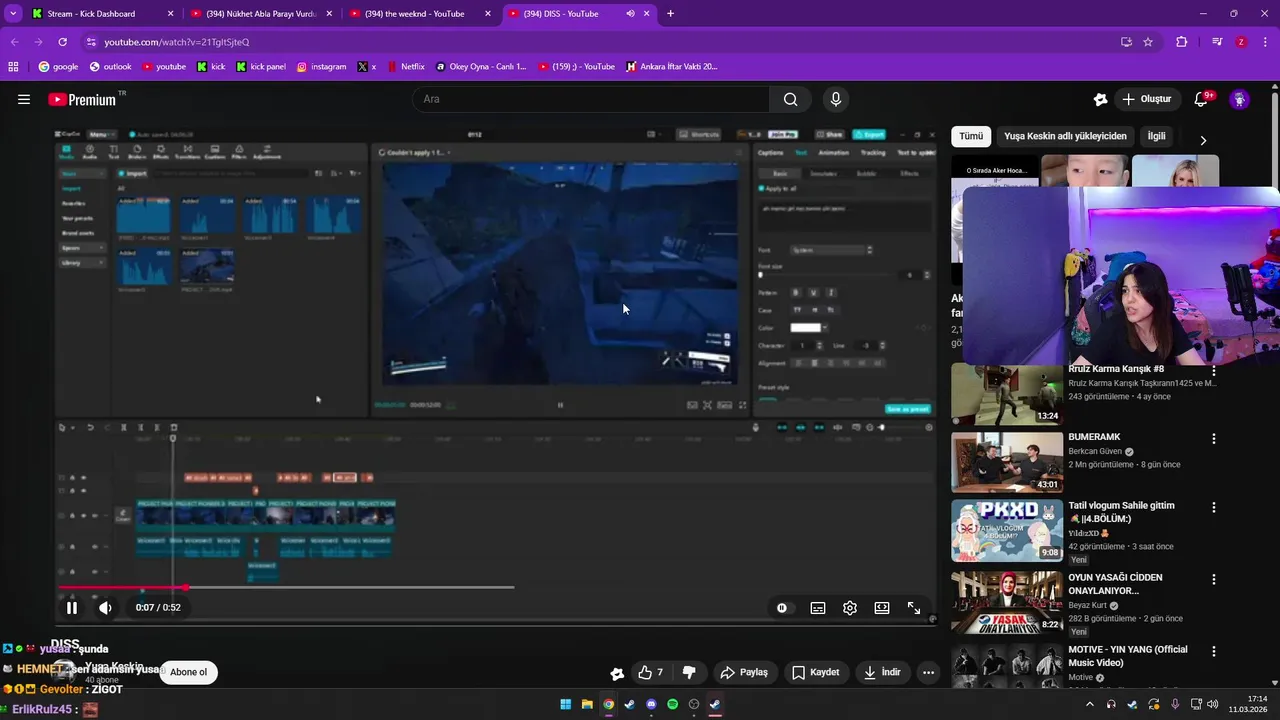Open the kick panel bookmark
The width and height of the screenshot is (1280, 720).
[x=260, y=67]
